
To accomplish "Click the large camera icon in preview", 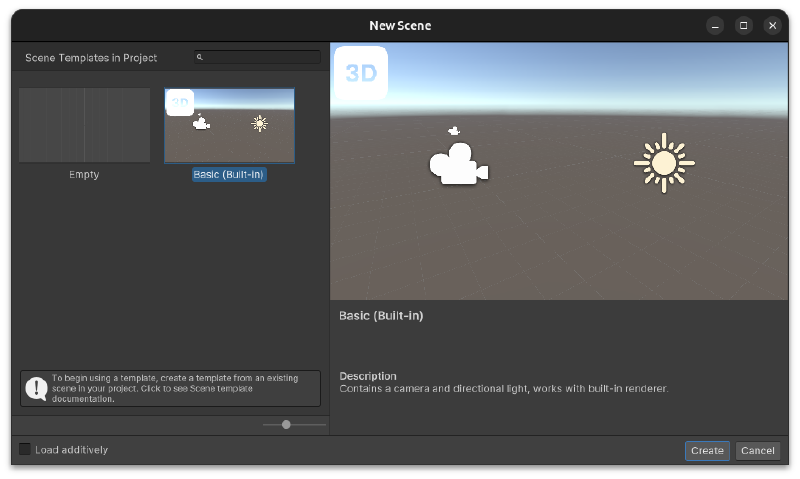I will click(459, 164).
